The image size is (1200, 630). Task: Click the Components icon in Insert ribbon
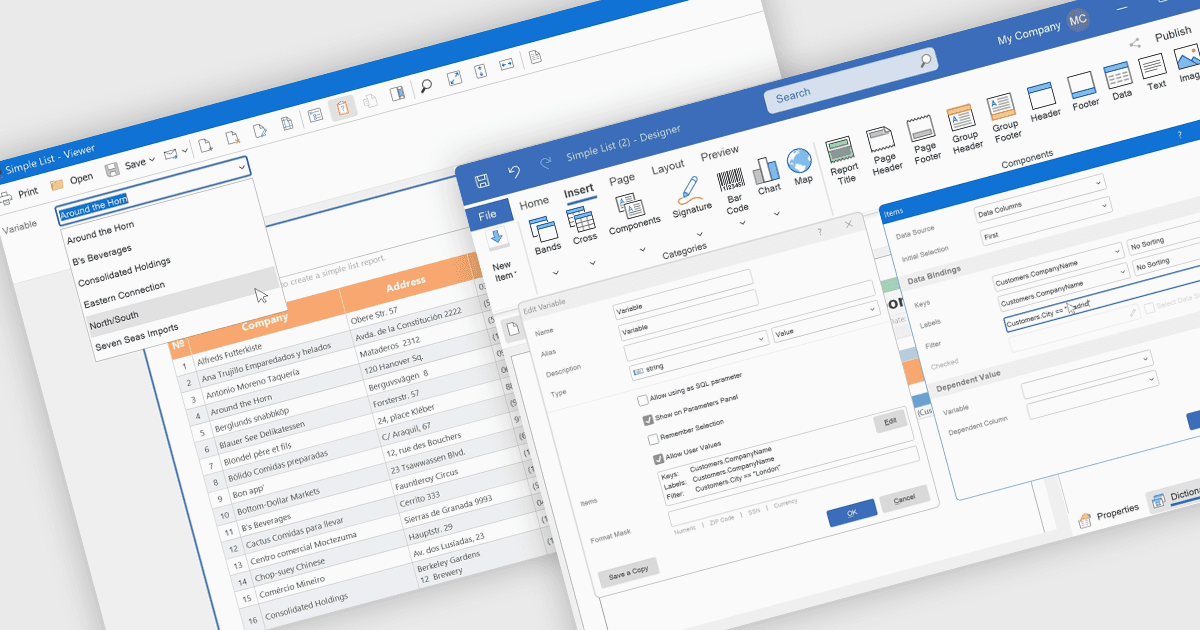630,206
